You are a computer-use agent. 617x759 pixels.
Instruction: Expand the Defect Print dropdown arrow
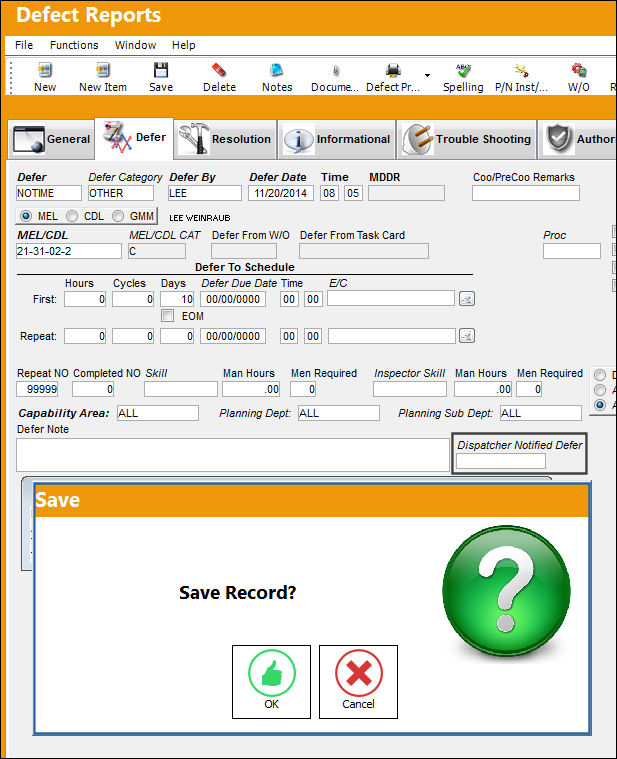(427, 75)
